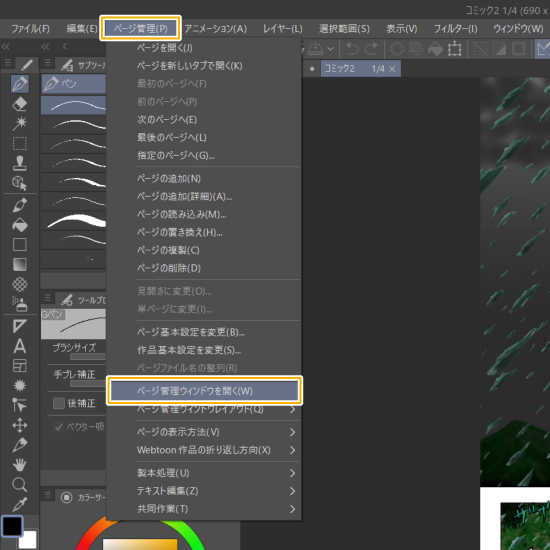550x550 pixels.
Task: Collapse tool palette with double chevron
Action: click(5, 46)
